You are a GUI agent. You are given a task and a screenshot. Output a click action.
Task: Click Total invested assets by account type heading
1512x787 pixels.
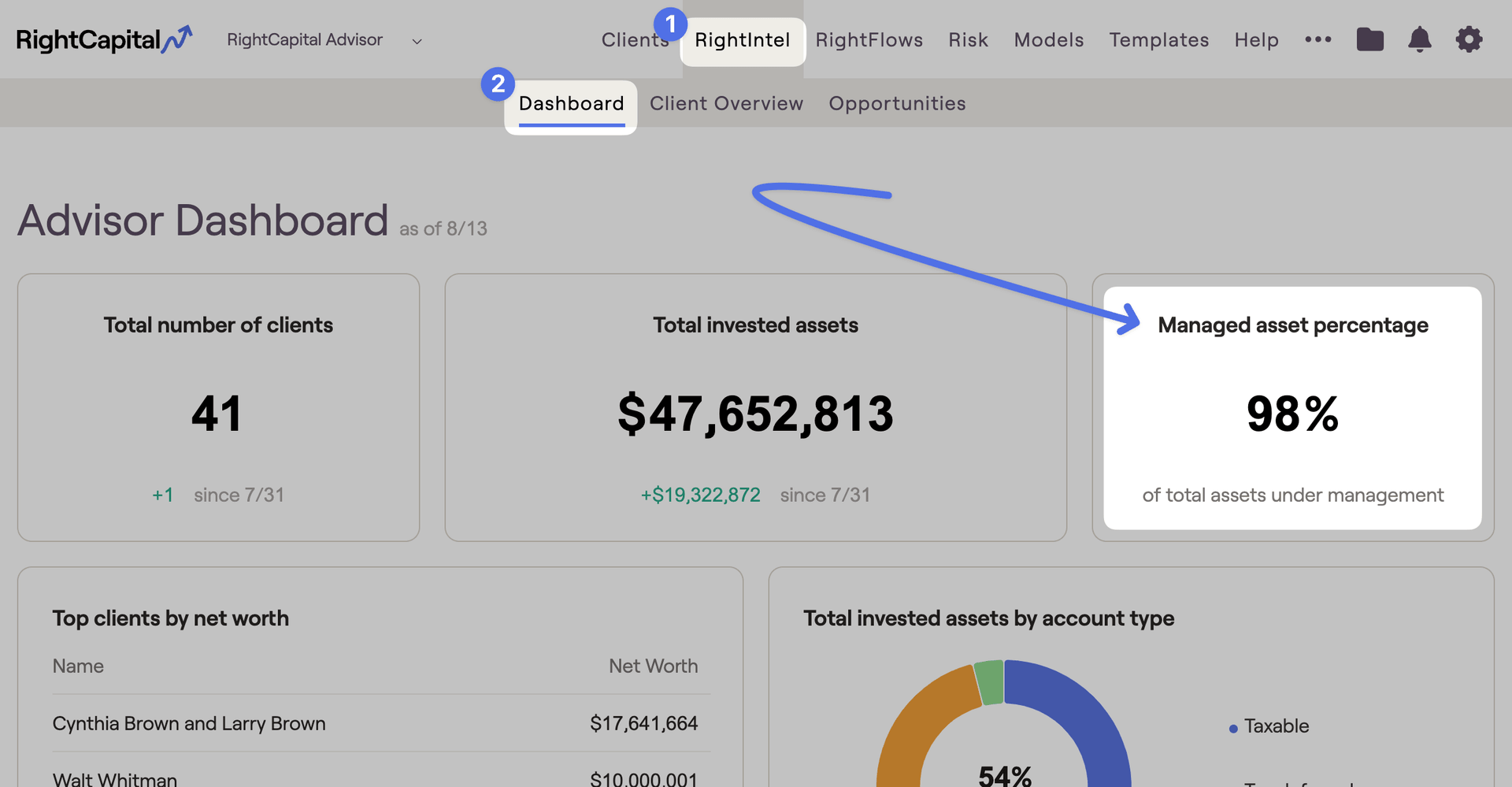pyautogui.click(x=988, y=618)
